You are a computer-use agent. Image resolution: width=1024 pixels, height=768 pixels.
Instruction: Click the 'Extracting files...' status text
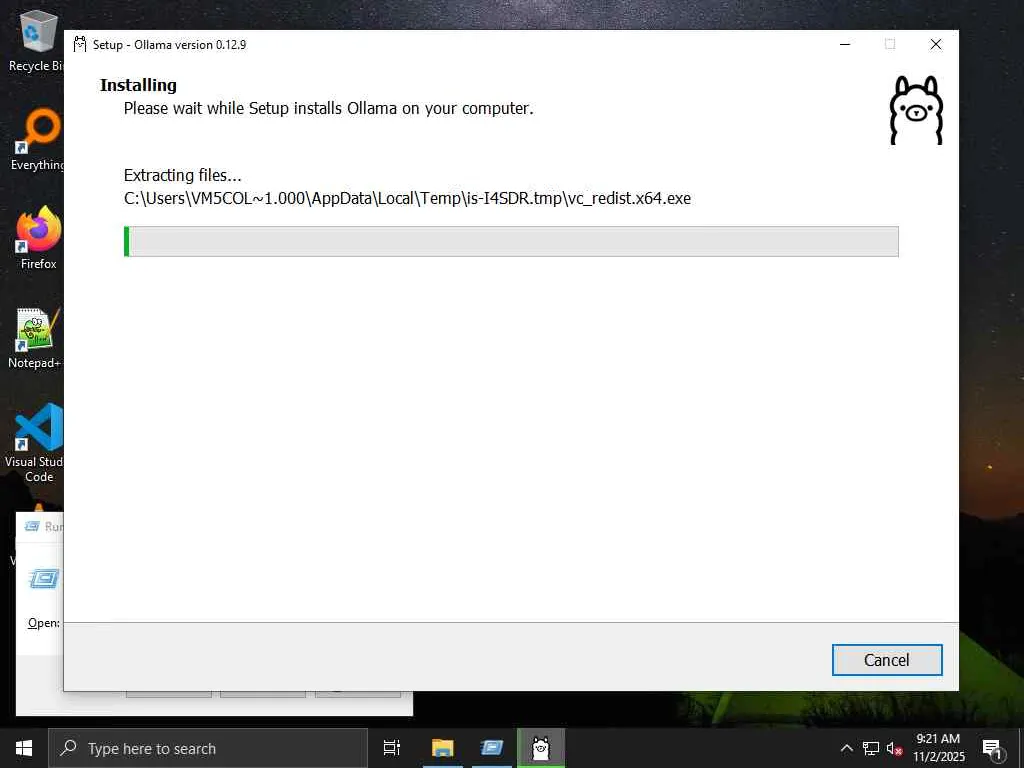(182, 175)
